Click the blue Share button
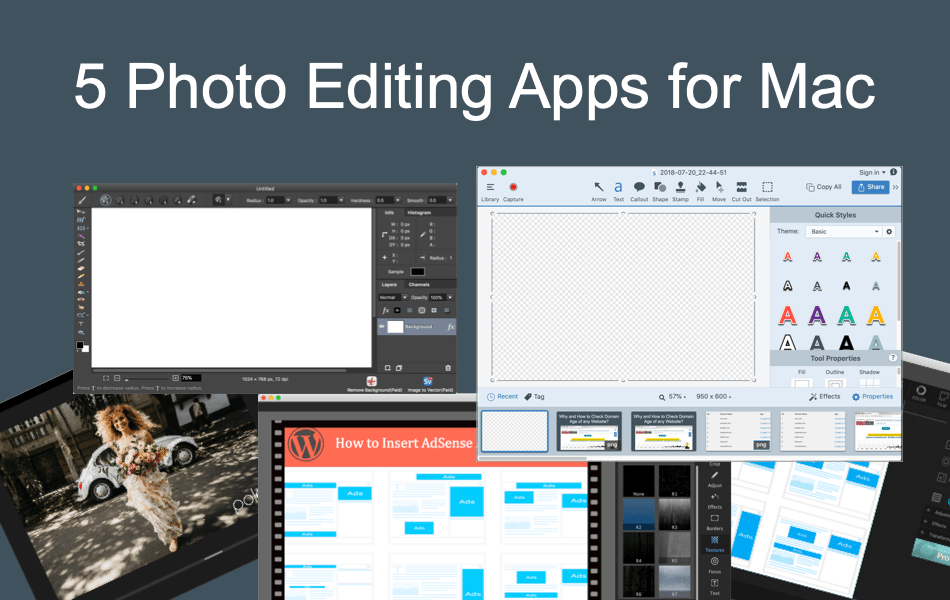Viewport: 950px width, 600px height. click(x=870, y=187)
